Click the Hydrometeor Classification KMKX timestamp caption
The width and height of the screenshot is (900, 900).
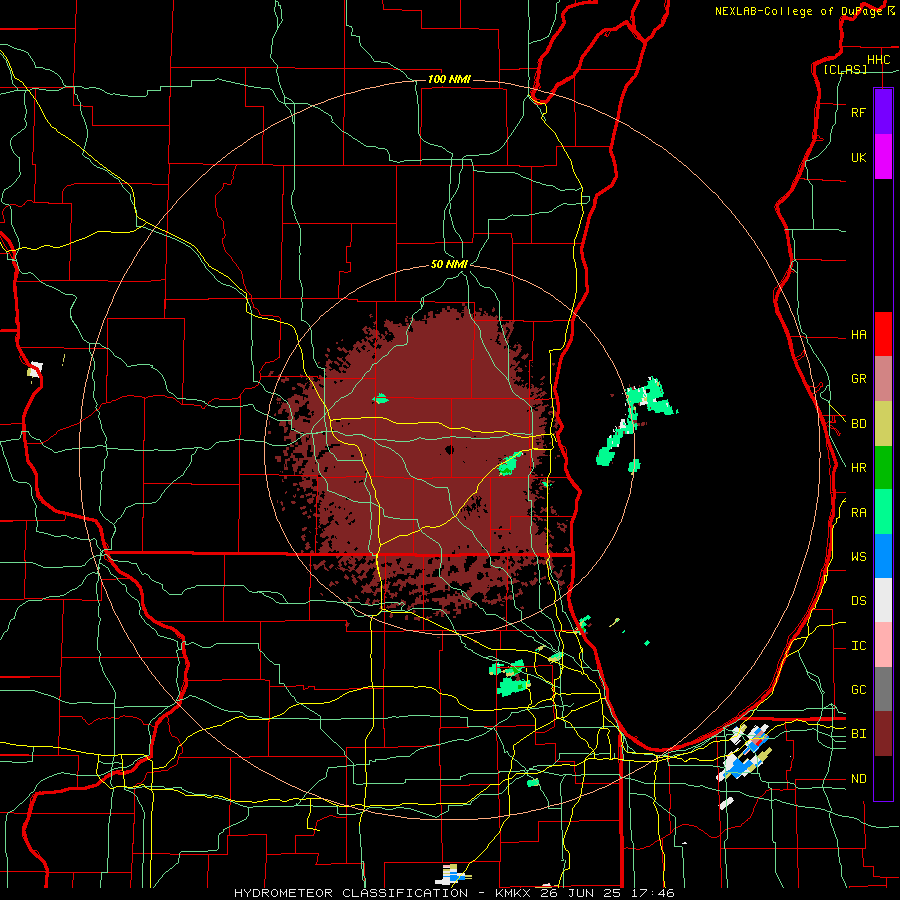click(x=454, y=893)
